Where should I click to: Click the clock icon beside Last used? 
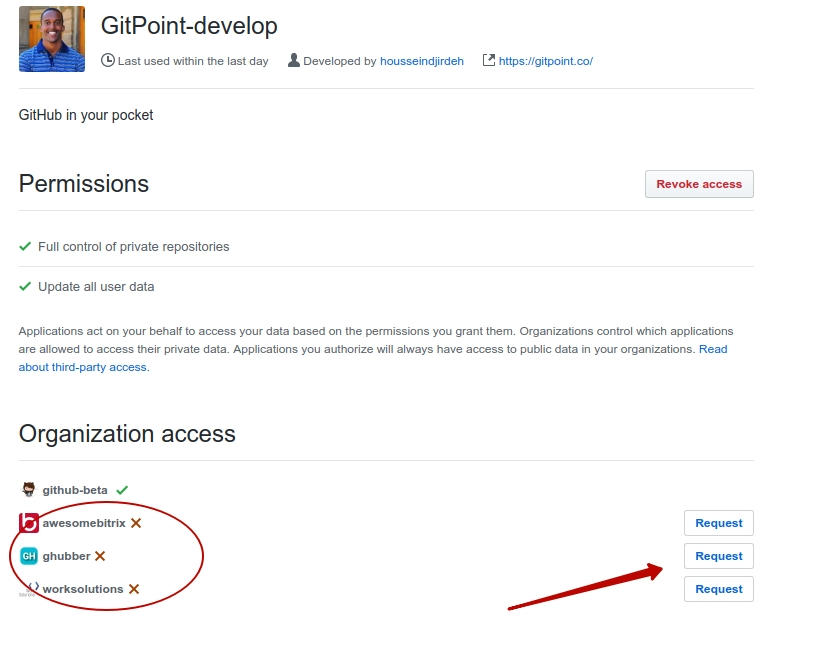click(108, 60)
